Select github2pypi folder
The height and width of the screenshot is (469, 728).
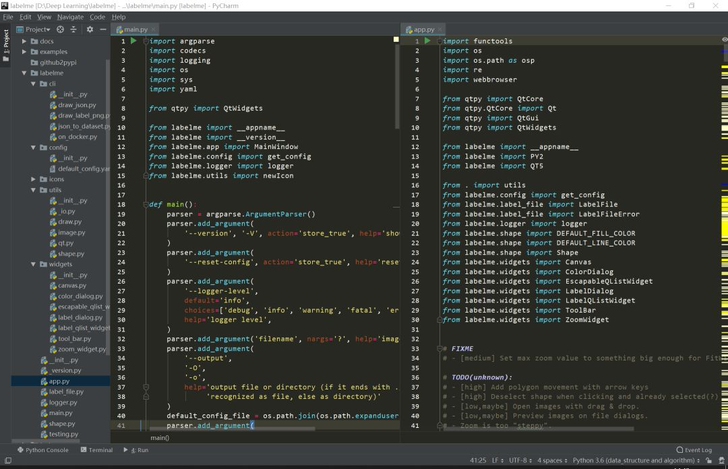tap(53, 62)
